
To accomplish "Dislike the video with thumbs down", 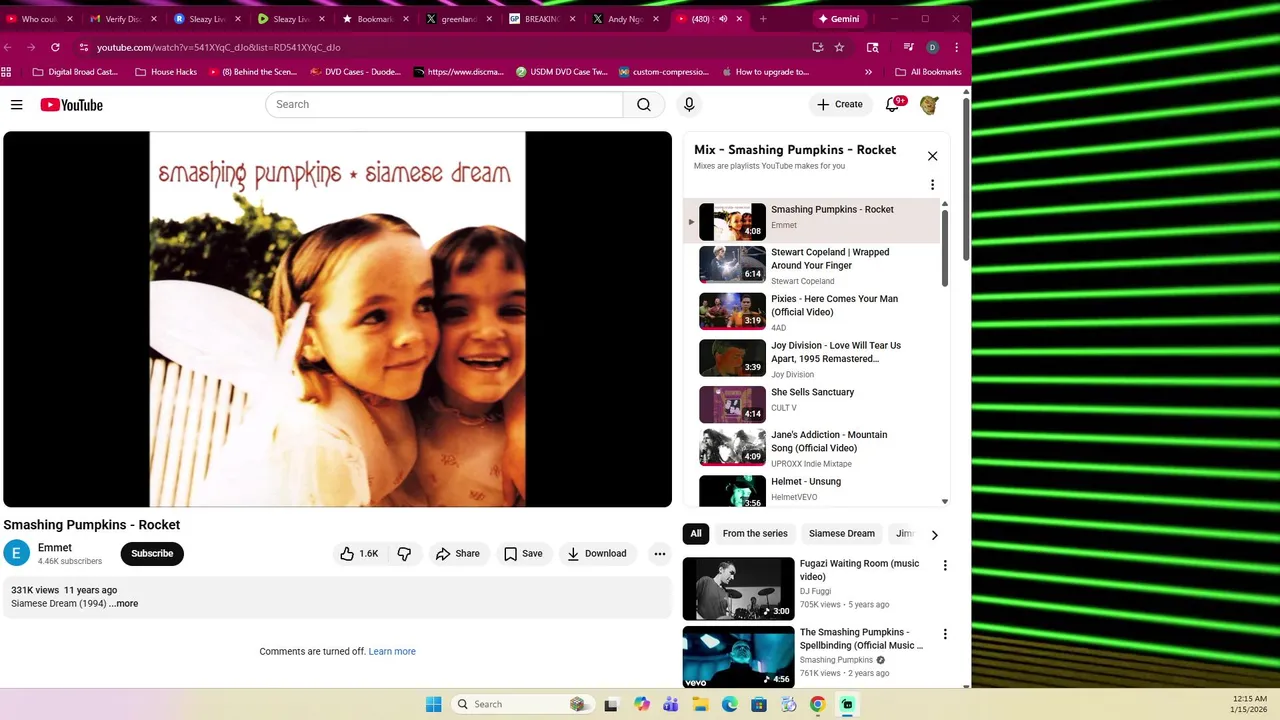I will (404, 553).
